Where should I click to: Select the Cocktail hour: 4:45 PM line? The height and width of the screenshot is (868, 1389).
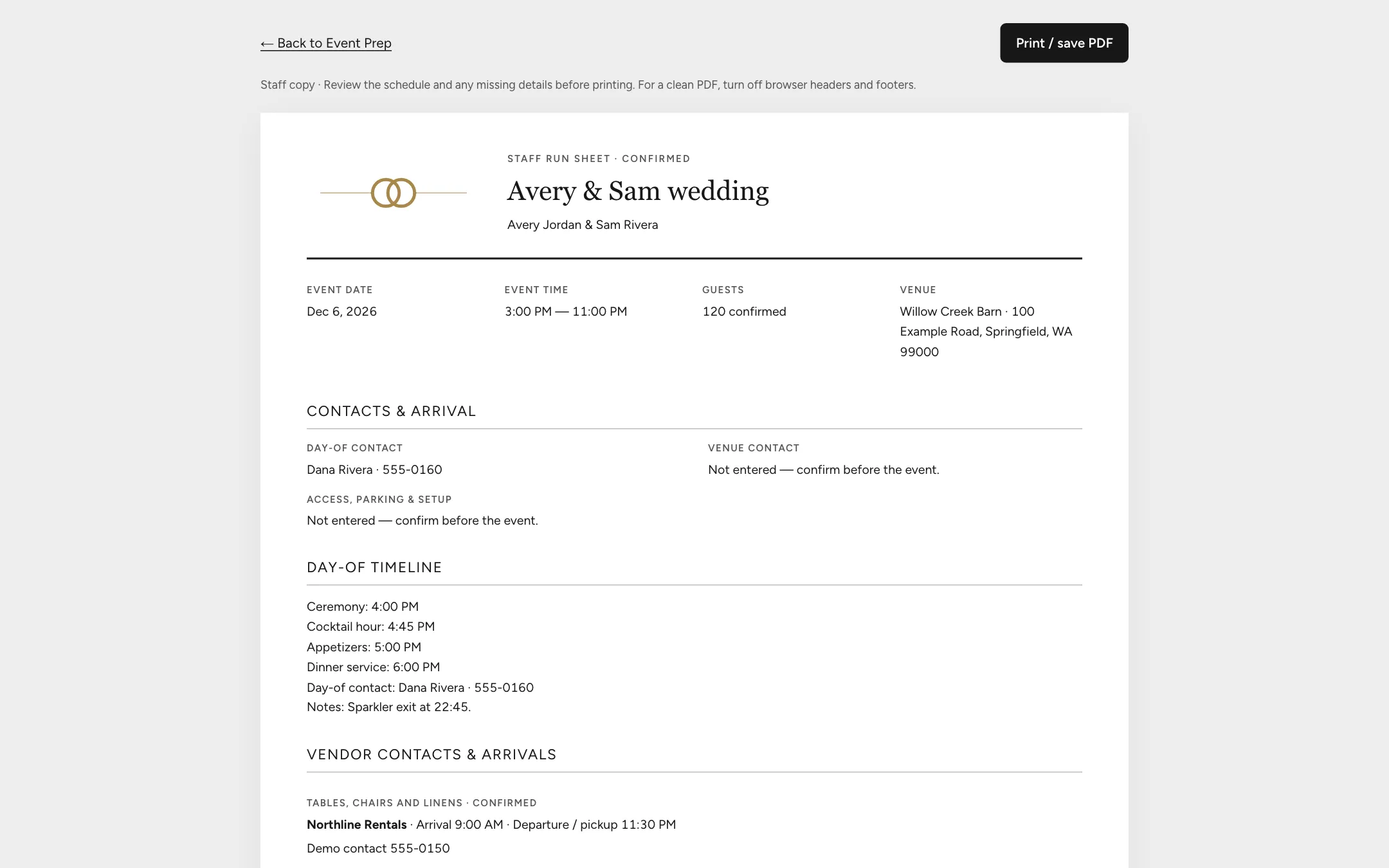pyautogui.click(x=371, y=627)
